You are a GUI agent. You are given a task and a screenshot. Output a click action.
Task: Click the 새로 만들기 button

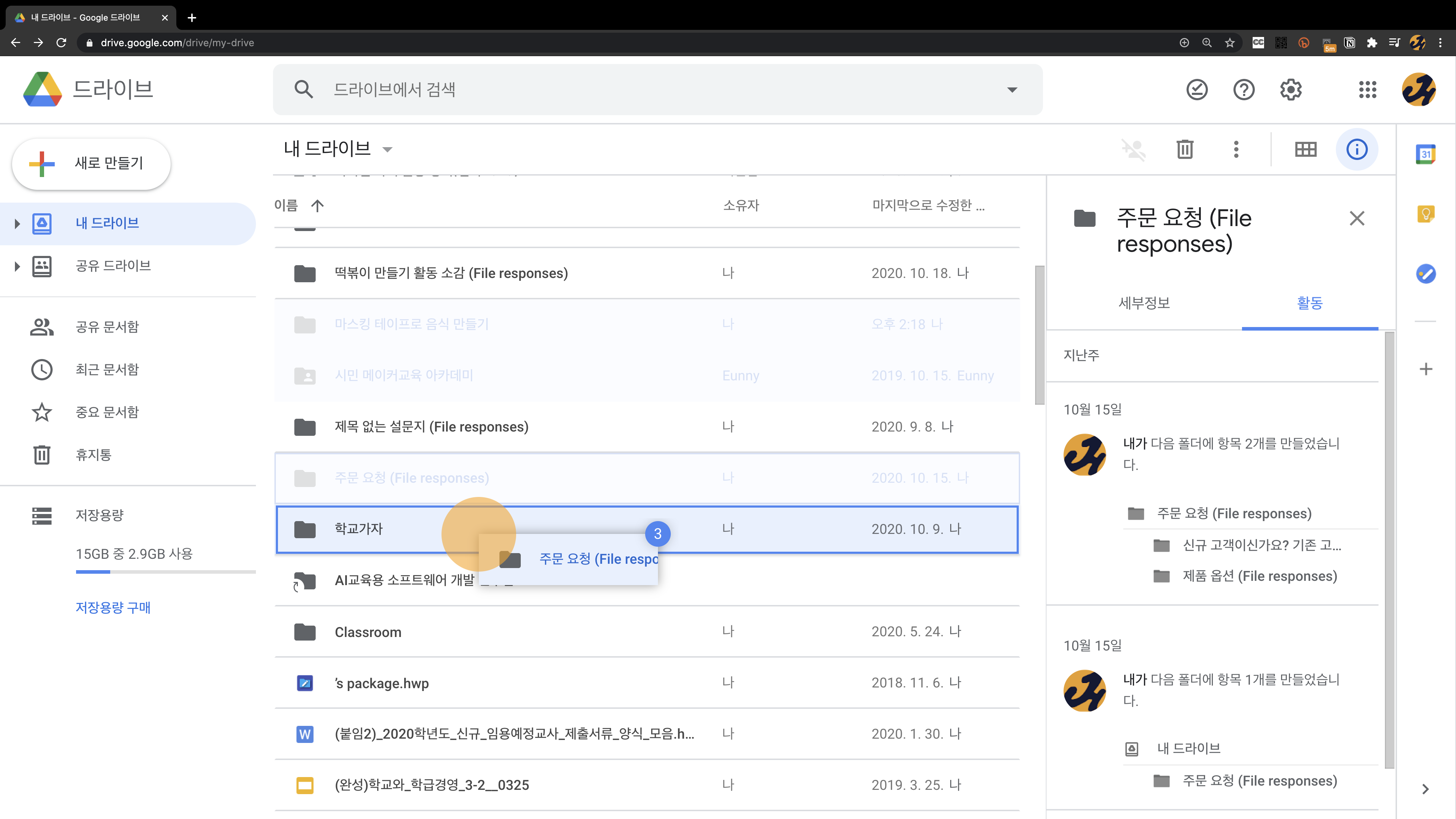click(92, 164)
